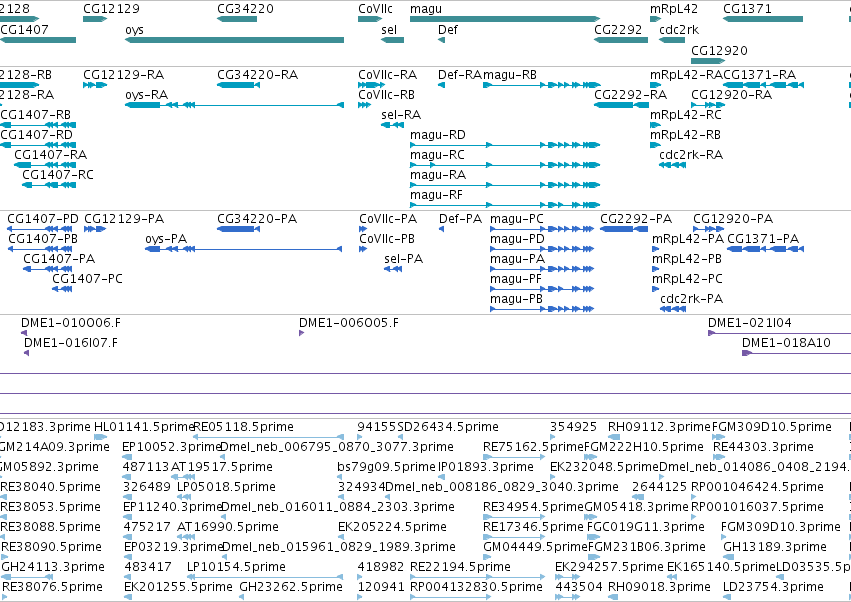Select the DME1-016I07.F clone label
Image resolution: width=851 pixels, height=602 pixels.
point(71,343)
